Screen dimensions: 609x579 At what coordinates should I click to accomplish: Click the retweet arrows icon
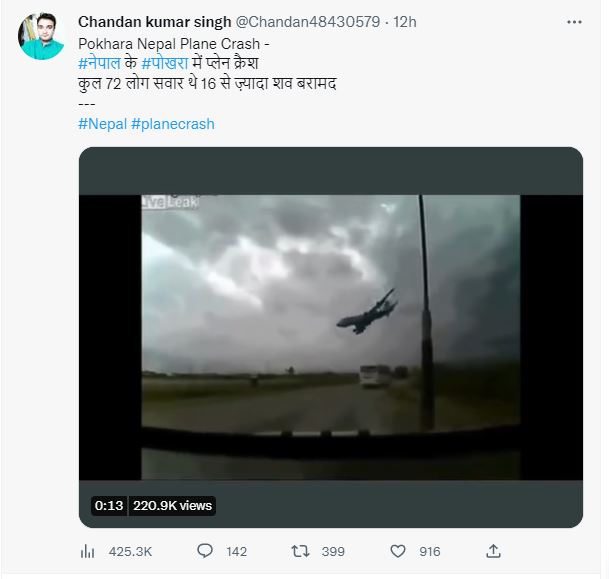(x=300, y=551)
